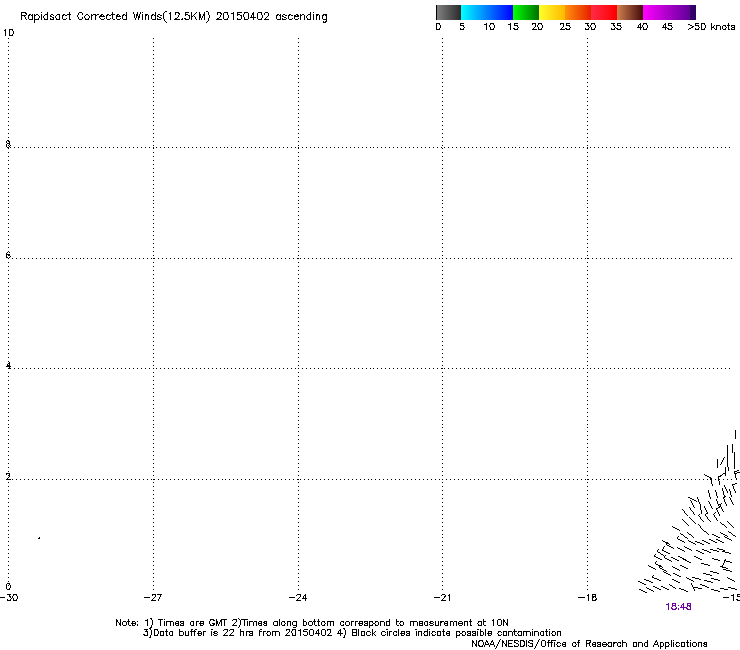
Task: Click the legend tick label 40
Action: point(642,27)
